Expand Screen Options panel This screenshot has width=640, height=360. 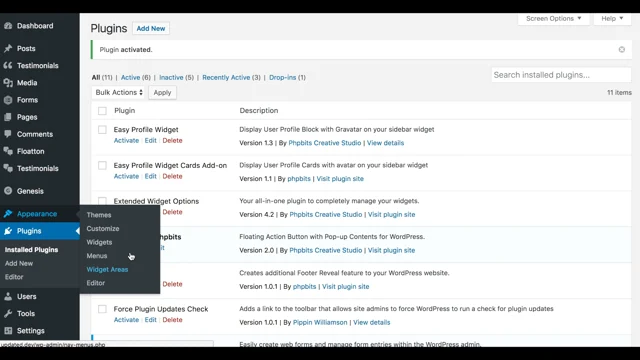553,18
